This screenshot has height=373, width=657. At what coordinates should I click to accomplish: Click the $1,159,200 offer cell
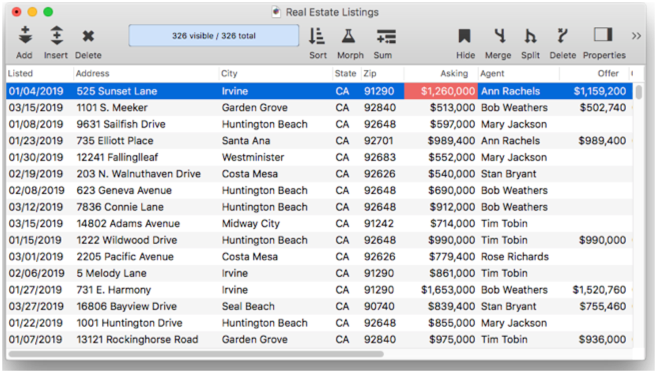click(x=600, y=91)
